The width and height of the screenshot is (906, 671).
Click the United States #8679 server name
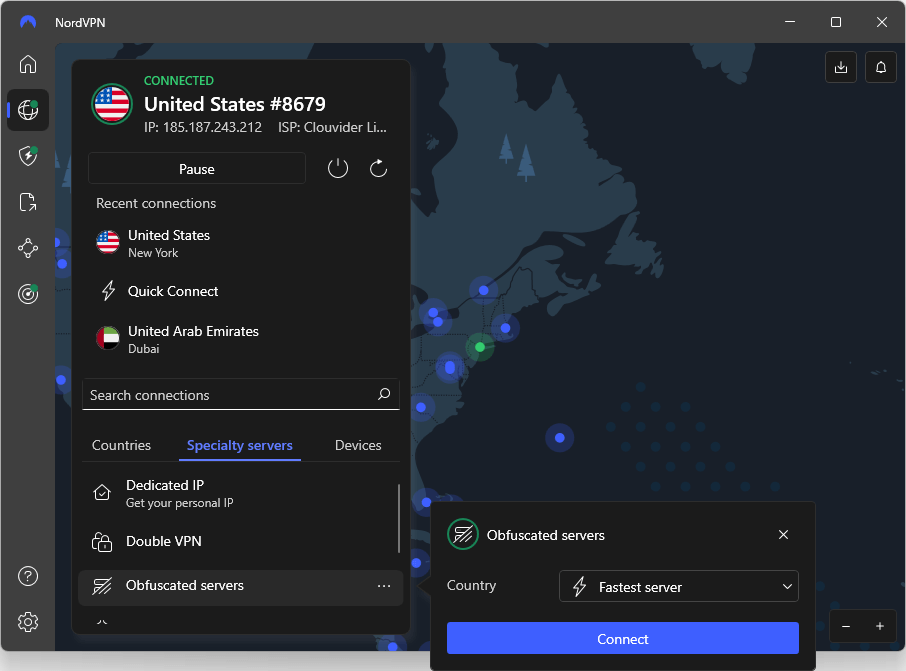[235, 104]
